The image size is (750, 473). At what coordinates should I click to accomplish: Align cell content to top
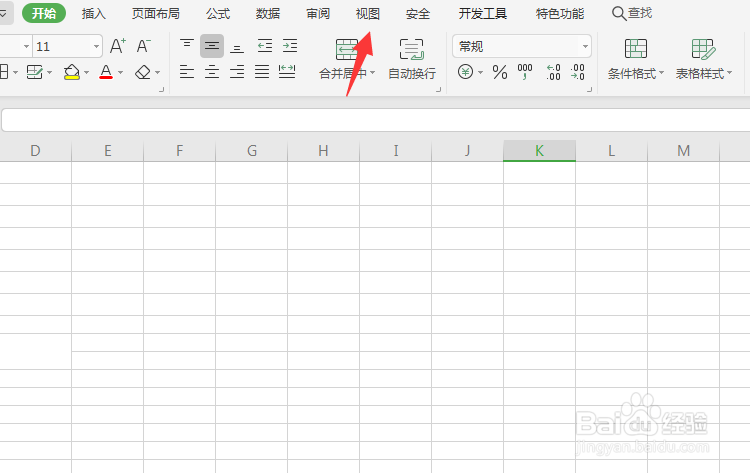187,45
